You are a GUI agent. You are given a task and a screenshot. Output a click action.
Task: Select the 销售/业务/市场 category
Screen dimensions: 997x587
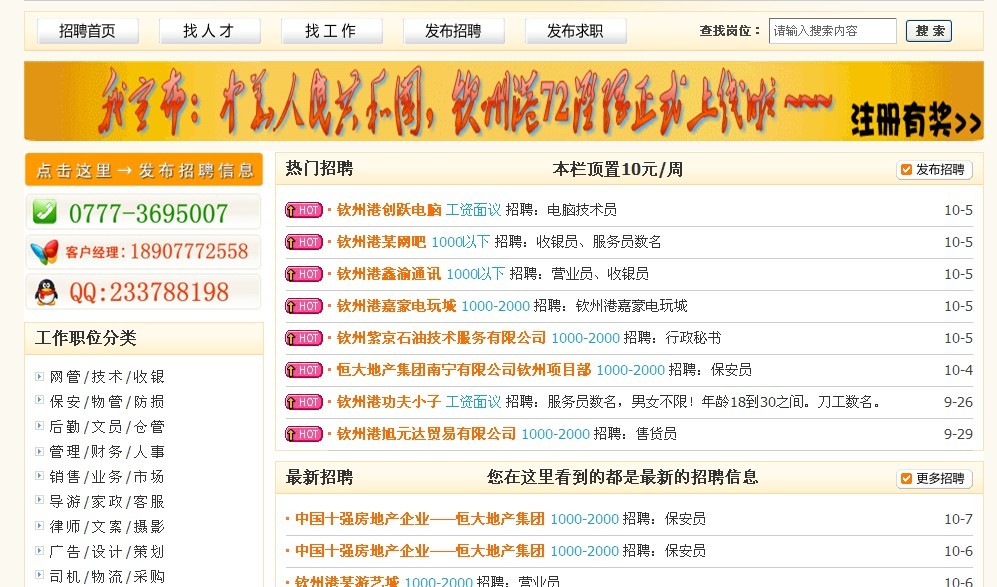[107, 476]
